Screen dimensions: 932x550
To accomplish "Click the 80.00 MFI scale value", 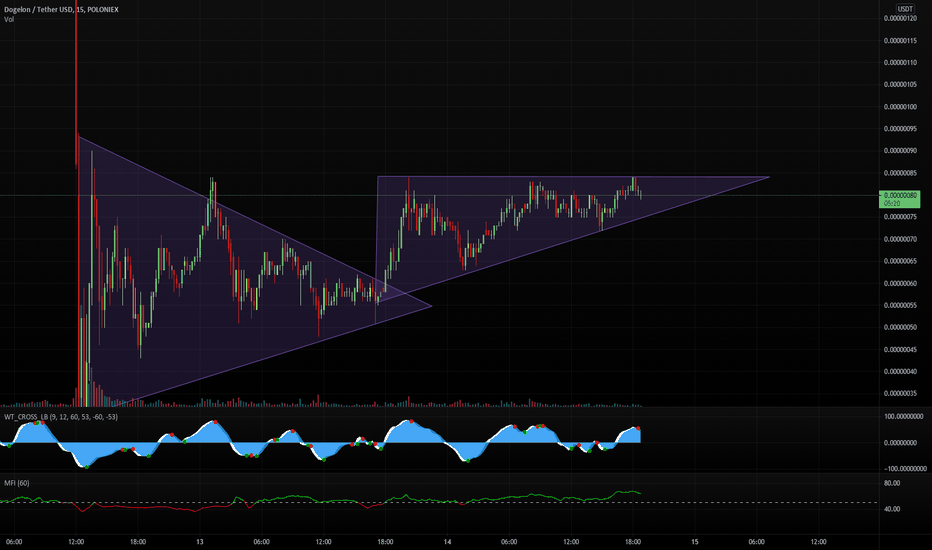I will 892,483.
